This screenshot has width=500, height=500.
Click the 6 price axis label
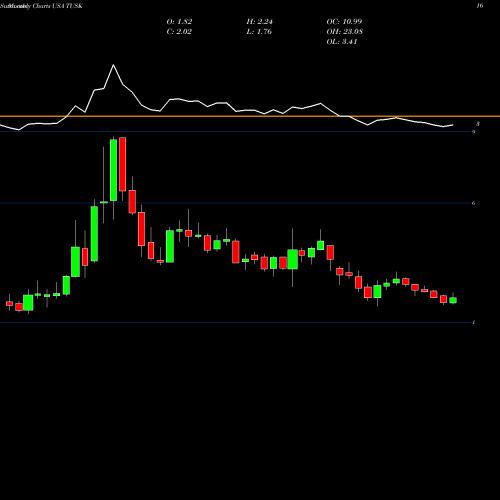[473, 203]
